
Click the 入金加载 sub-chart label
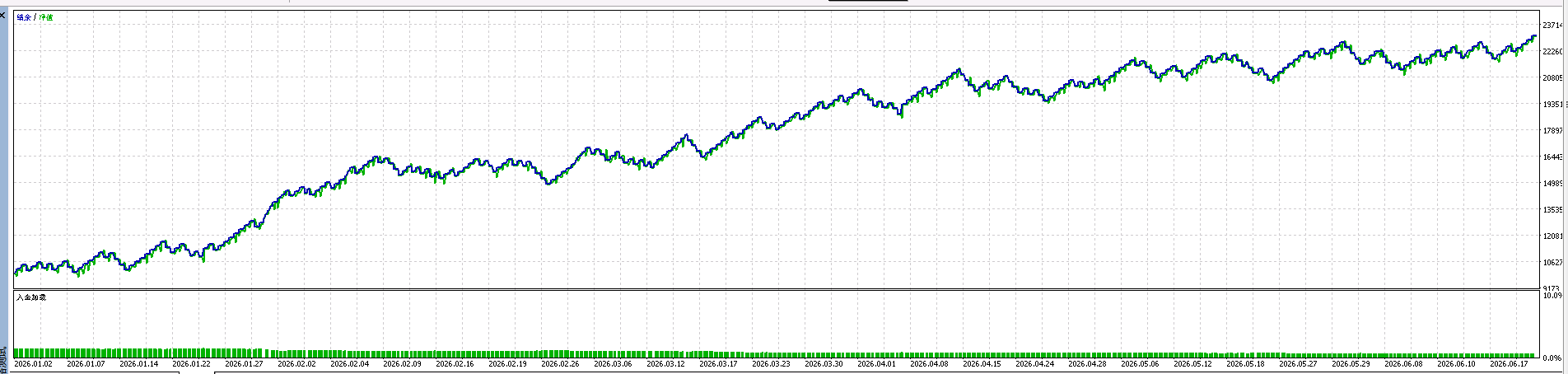[31, 297]
